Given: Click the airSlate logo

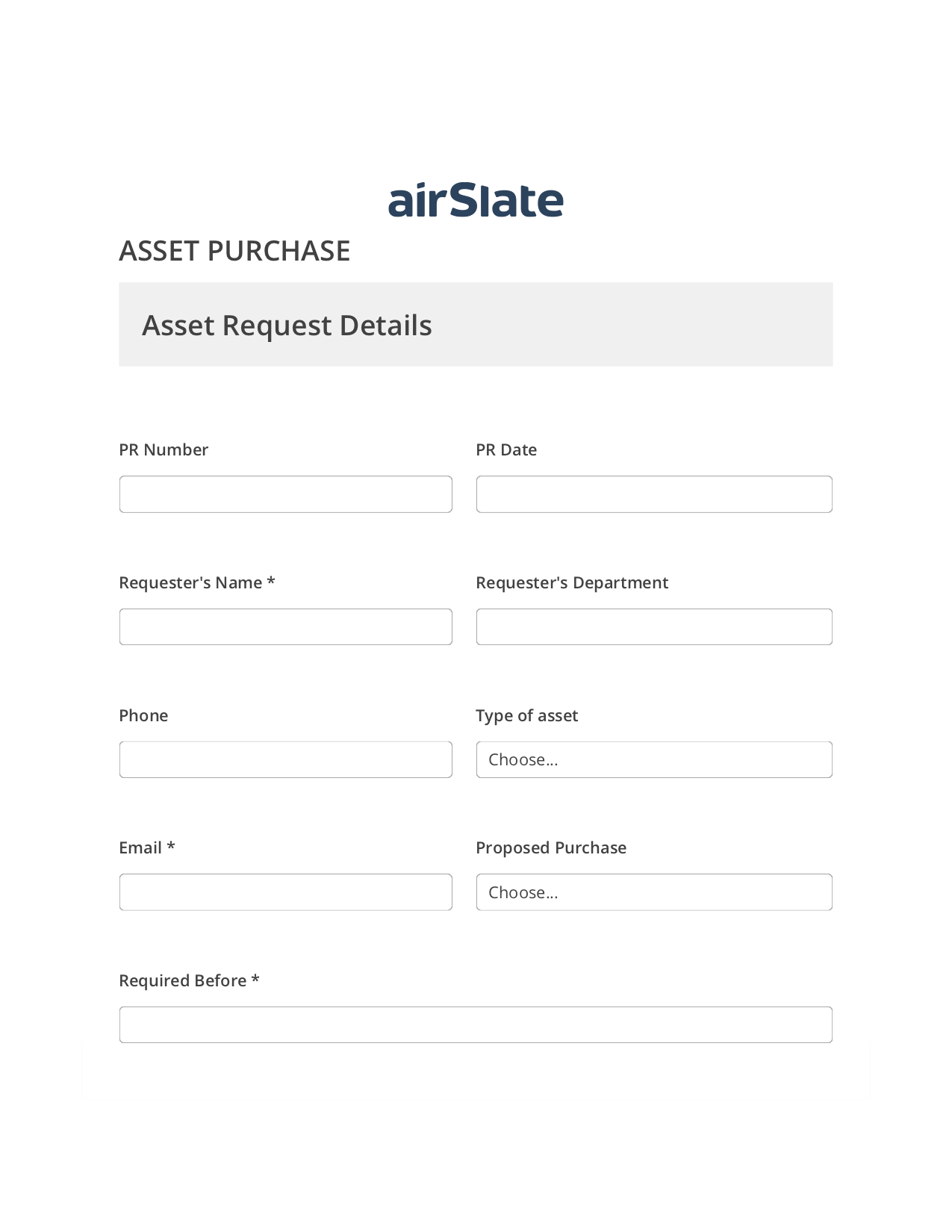Looking at the screenshot, I should (x=476, y=199).
